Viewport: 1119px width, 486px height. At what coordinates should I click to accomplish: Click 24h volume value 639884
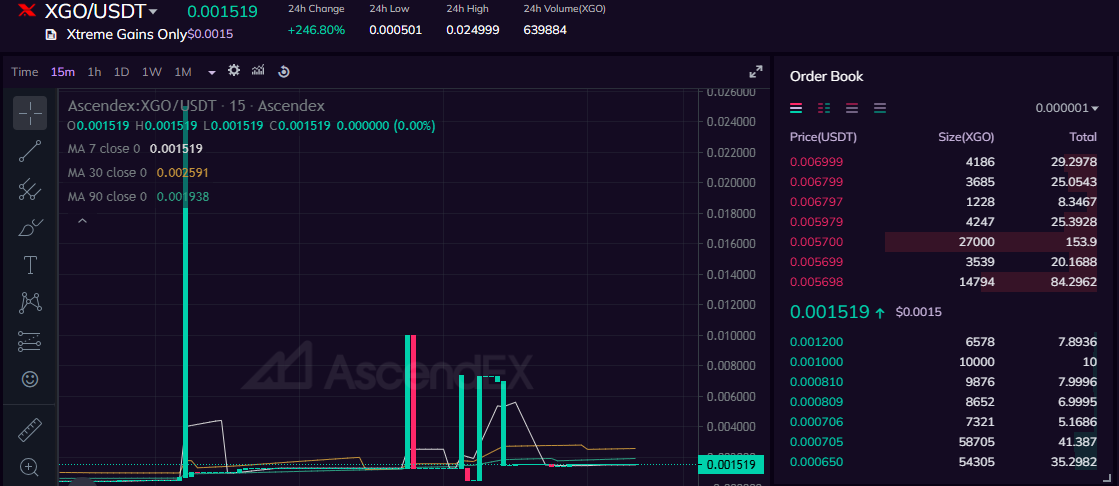(545, 30)
